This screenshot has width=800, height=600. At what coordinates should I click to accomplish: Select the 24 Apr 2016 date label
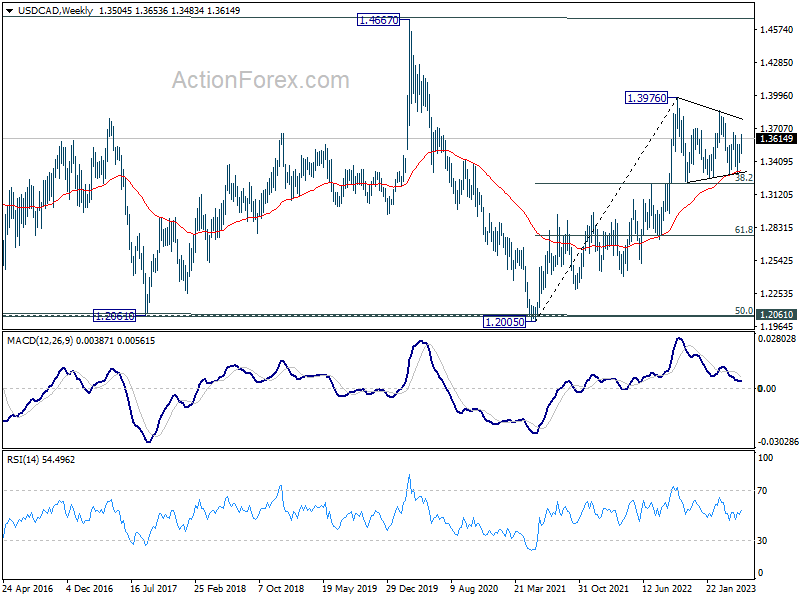[x=28, y=588]
